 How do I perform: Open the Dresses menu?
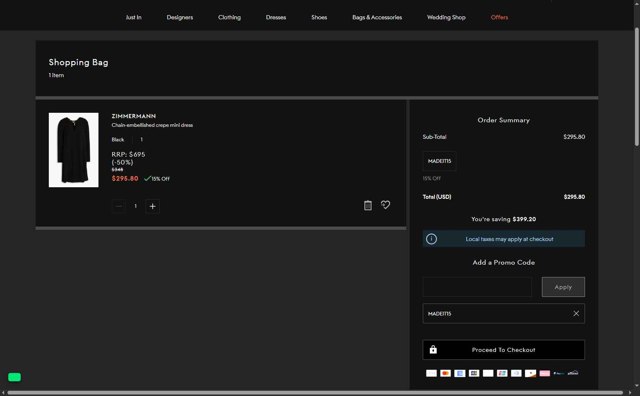pos(276,17)
